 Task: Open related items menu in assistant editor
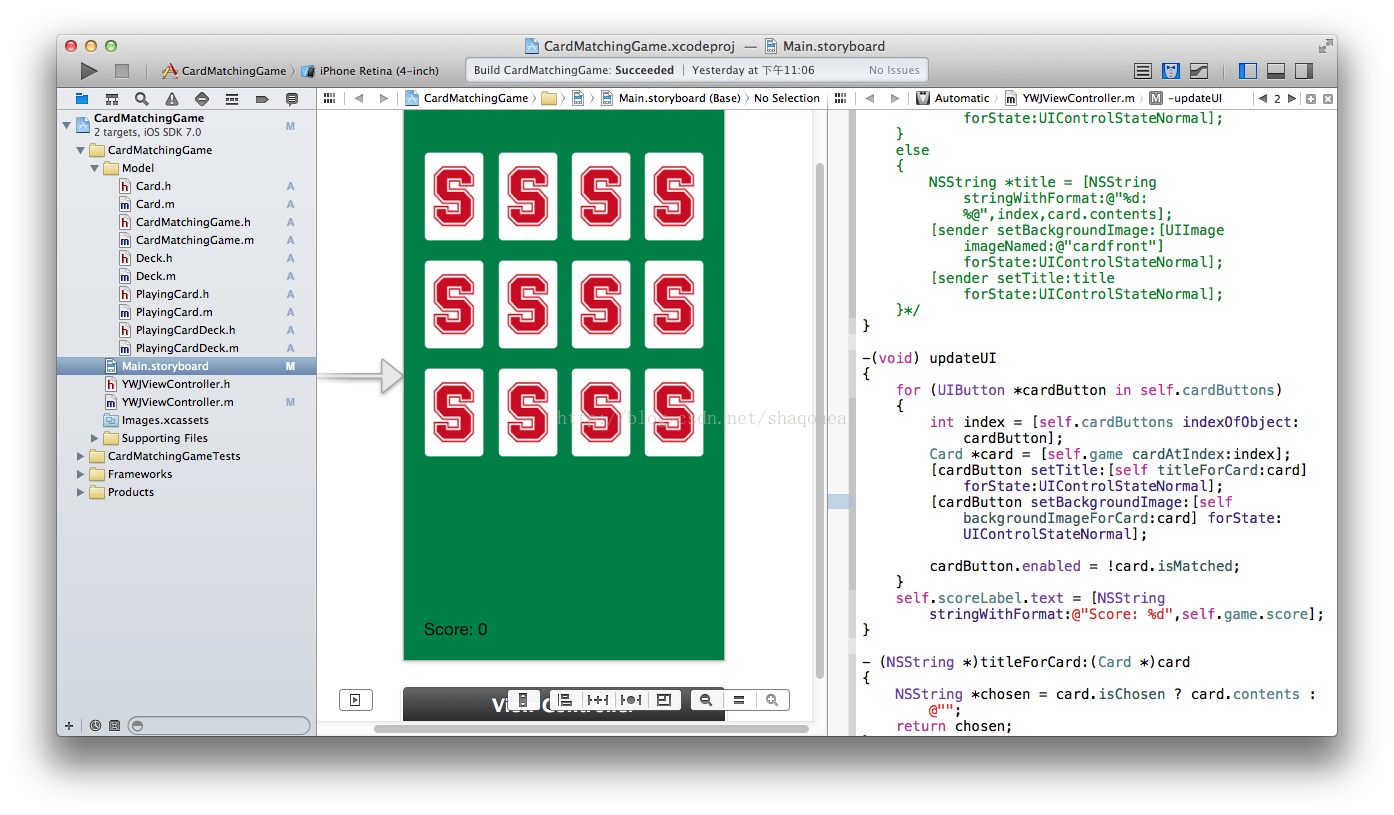[840, 98]
